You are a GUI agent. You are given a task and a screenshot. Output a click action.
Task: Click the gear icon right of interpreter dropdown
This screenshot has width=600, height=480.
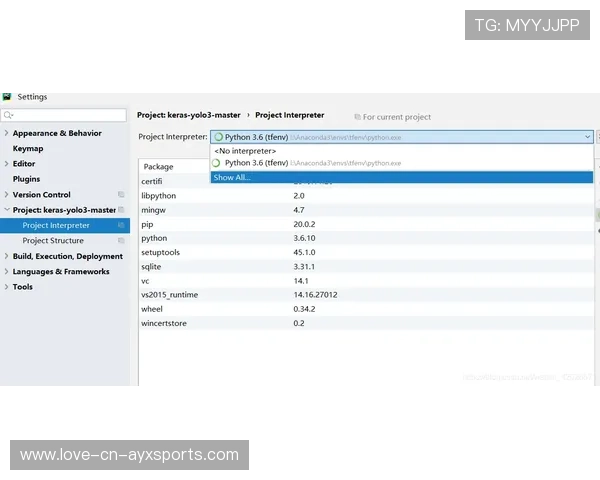pos(598,137)
